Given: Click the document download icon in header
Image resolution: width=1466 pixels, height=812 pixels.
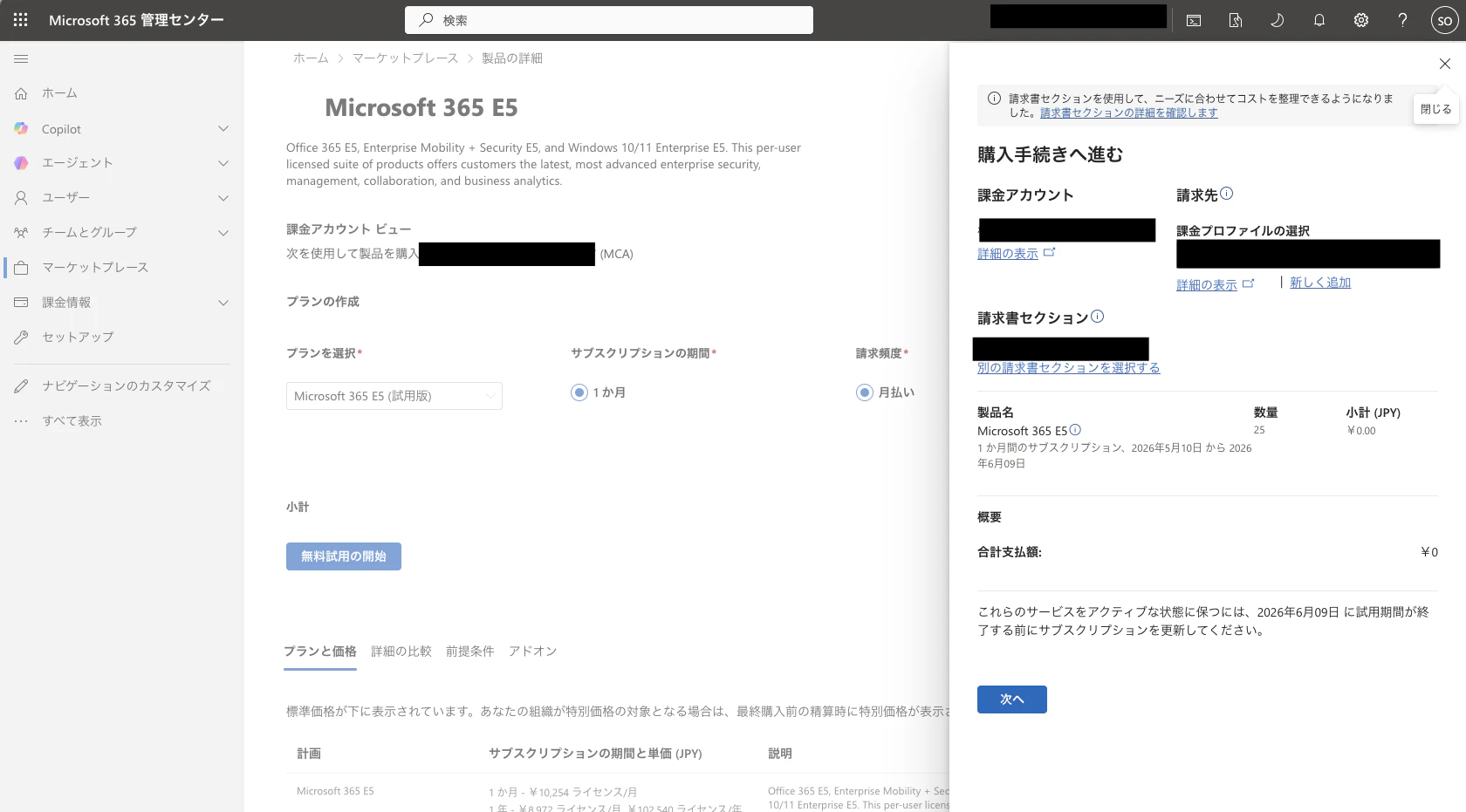Looking at the screenshot, I should pyautogui.click(x=1236, y=20).
